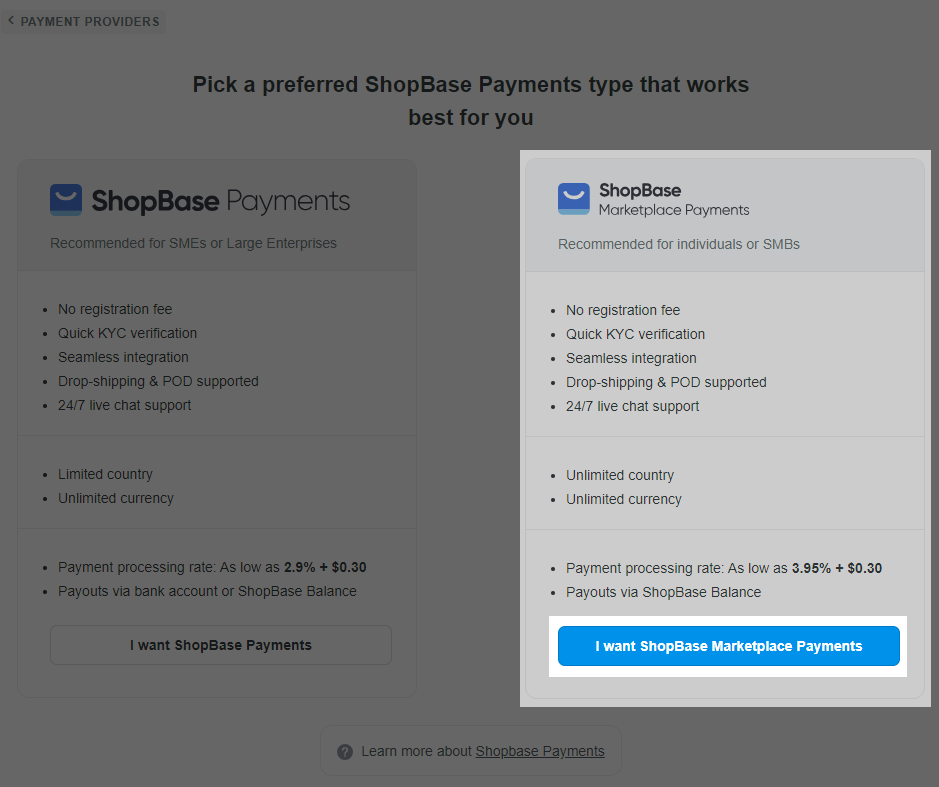Click the 3.95% + $0.30 processing rate line

click(x=724, y=568)
